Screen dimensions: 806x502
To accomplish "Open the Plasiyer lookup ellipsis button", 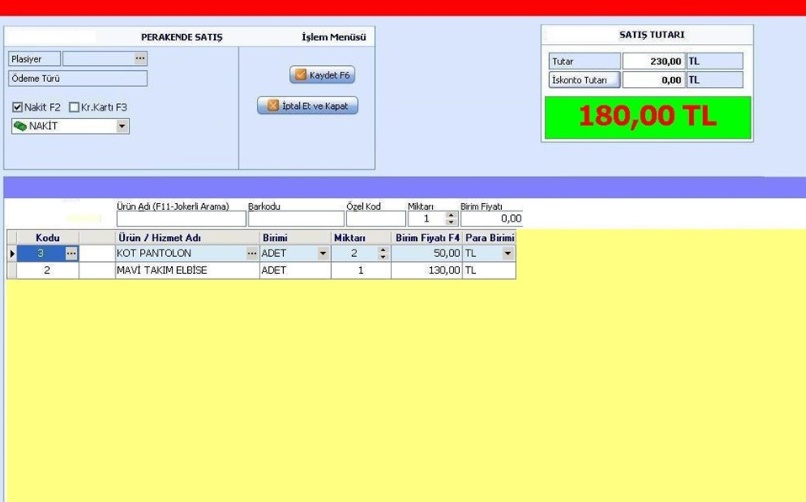I will point(140,59).
